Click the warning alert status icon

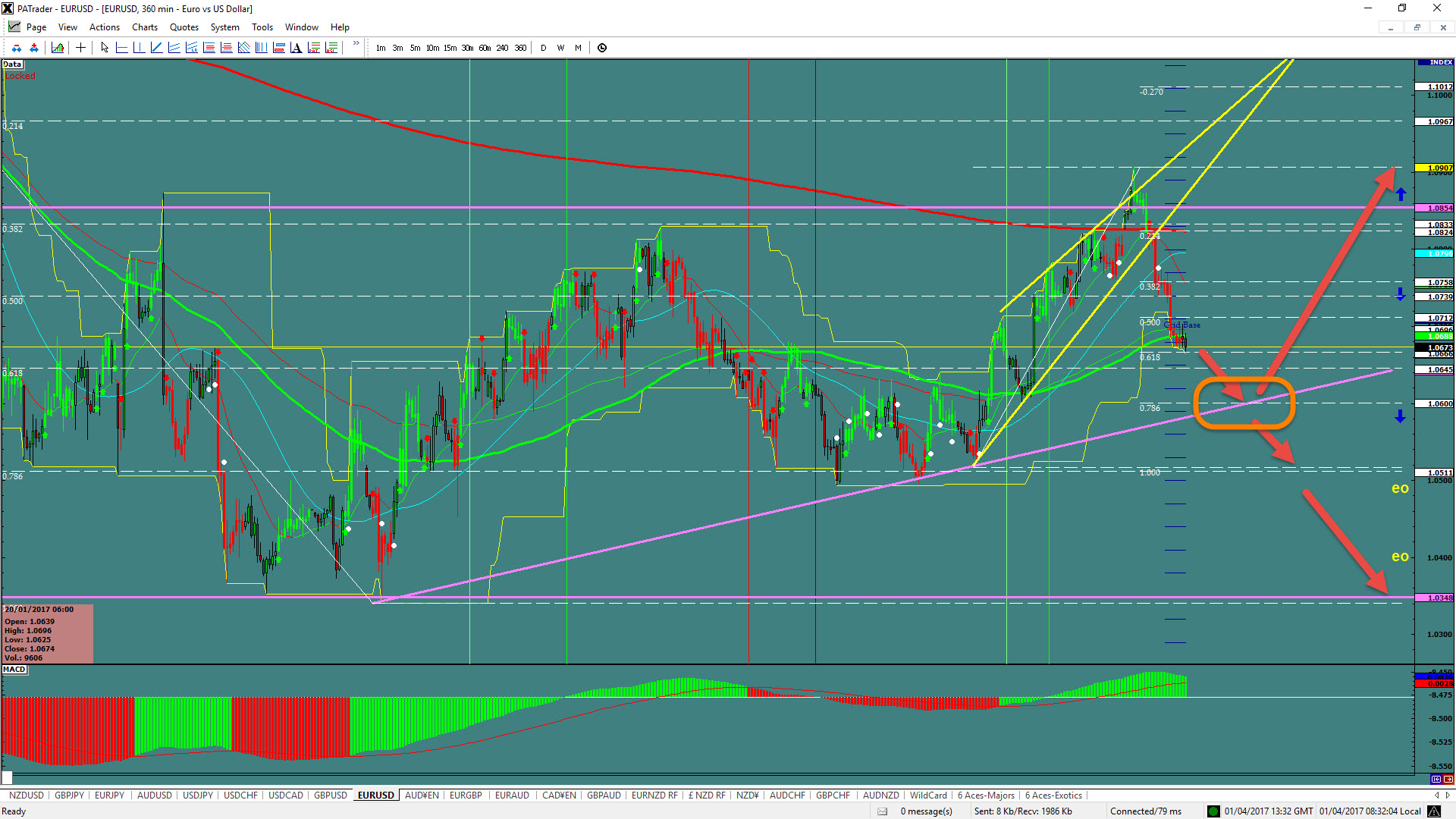point(1433,811)
